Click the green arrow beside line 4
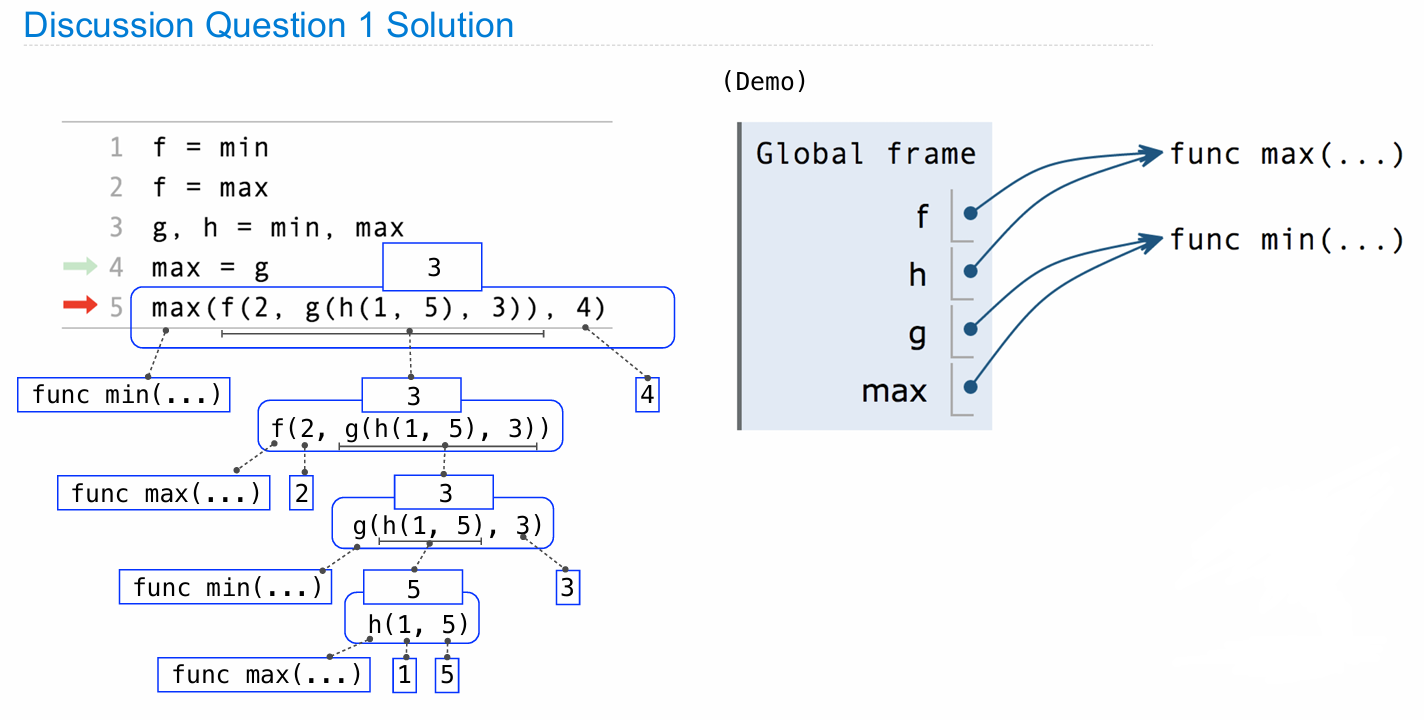Screen dimensions: 1424x720 (x=80, y=266)
